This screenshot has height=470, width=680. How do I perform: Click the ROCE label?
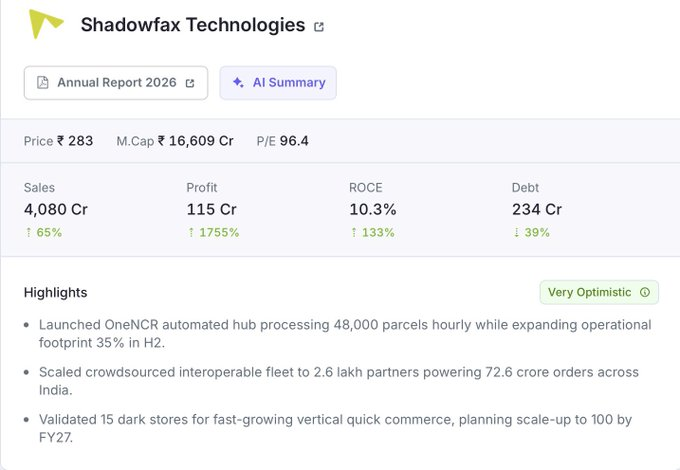point(366,187)
